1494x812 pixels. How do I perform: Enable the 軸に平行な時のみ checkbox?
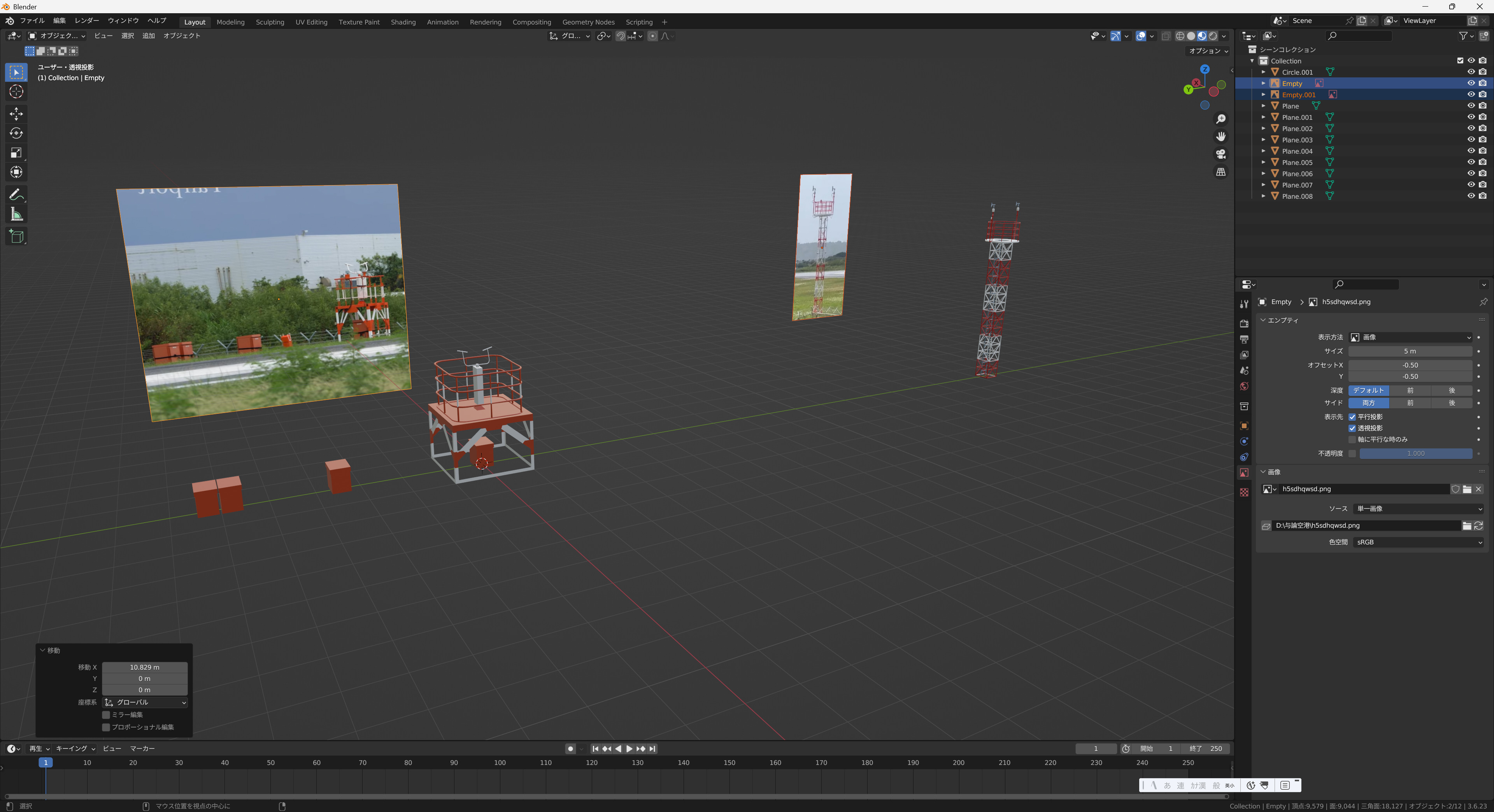(1352, 439)
